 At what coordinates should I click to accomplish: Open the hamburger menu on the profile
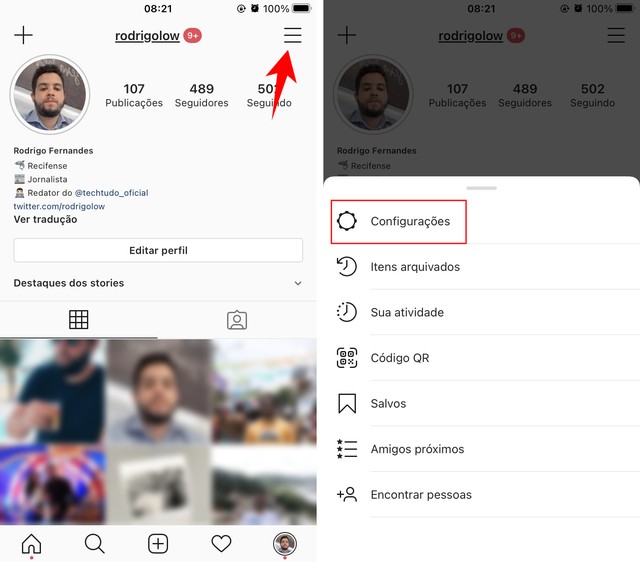pos(293,35)
